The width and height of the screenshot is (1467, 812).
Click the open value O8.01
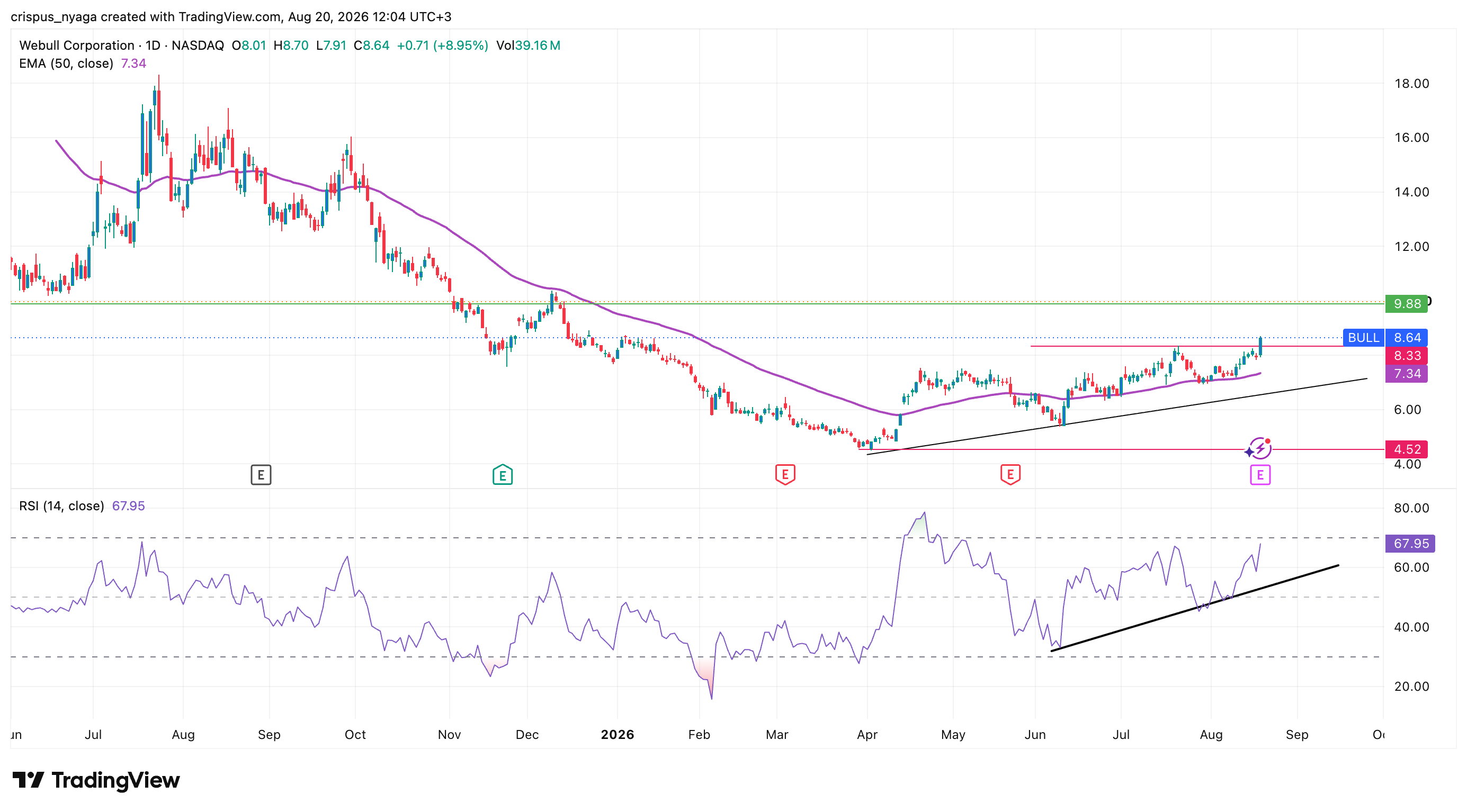[x=249, y=46]
